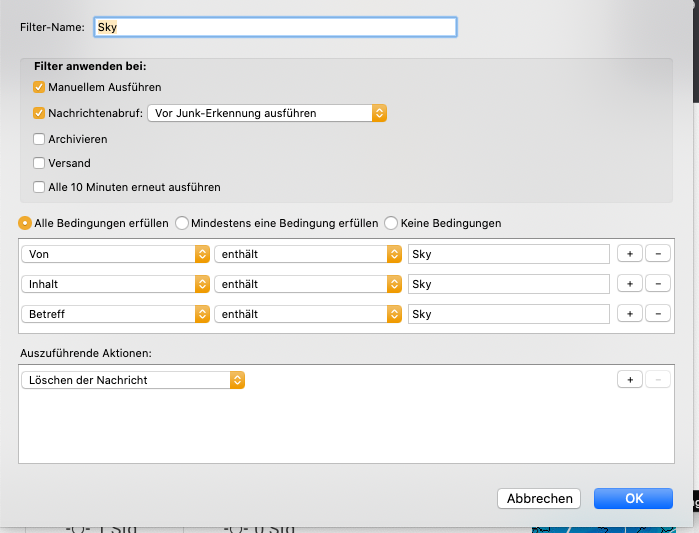Choose the Keine Bedingungen option
This screenshot has width=699, height=533.
(x=392, y=223)
